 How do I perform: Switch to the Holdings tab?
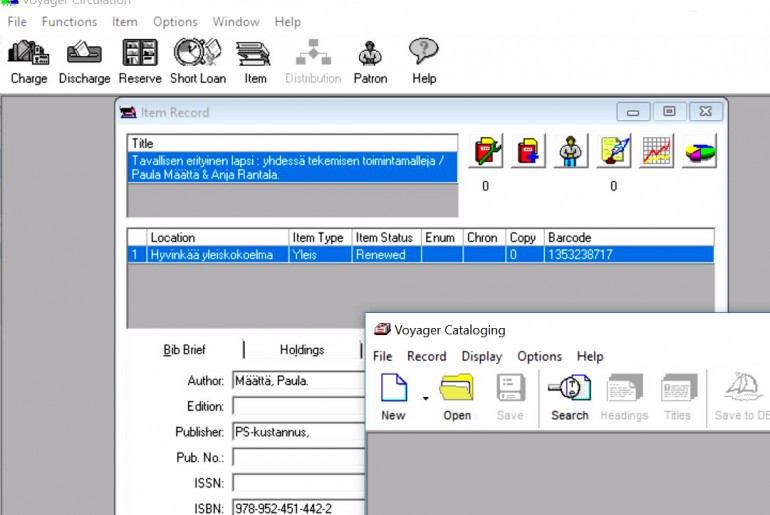point(302,350)
